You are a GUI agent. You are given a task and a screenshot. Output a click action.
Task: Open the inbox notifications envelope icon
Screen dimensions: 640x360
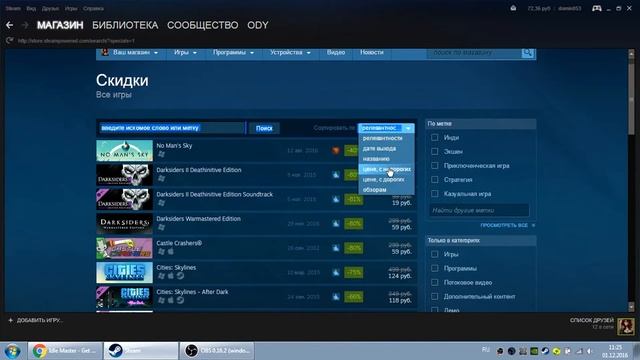point(513,8)
